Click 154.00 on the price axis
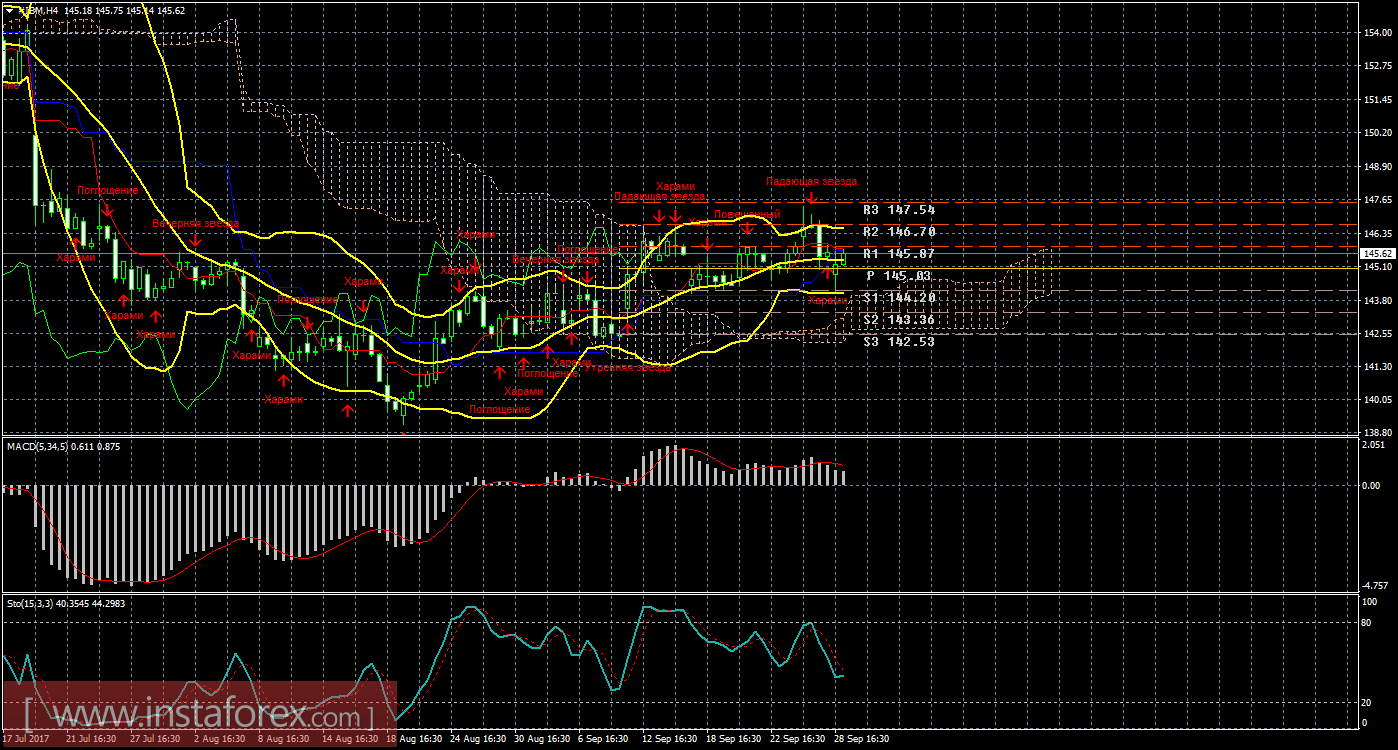The height and width of the screenshot is (750, 1398). 1377,33
